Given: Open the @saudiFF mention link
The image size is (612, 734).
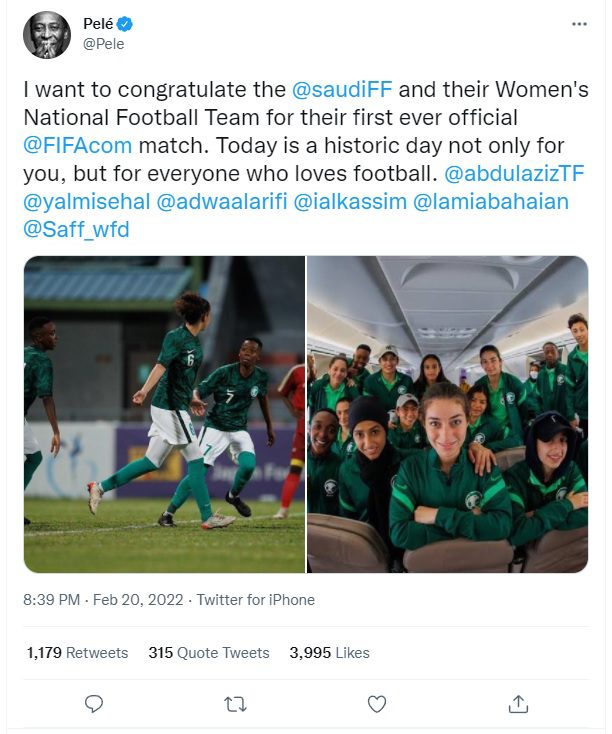Looking at the screenshot, I should point(342,89).
